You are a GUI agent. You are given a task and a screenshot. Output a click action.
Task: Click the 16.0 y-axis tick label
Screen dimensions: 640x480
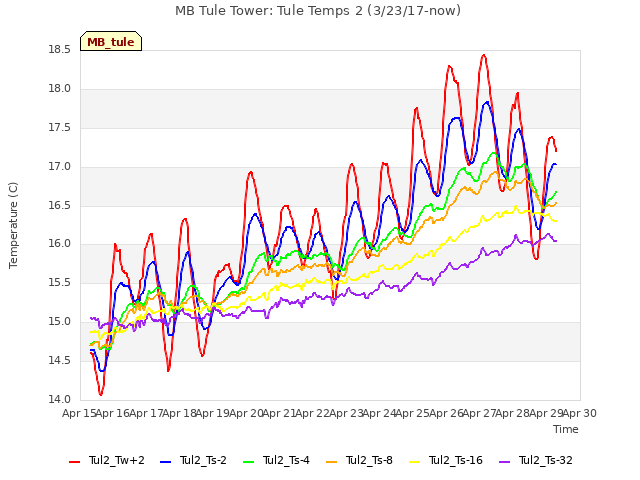click(60, 244)
